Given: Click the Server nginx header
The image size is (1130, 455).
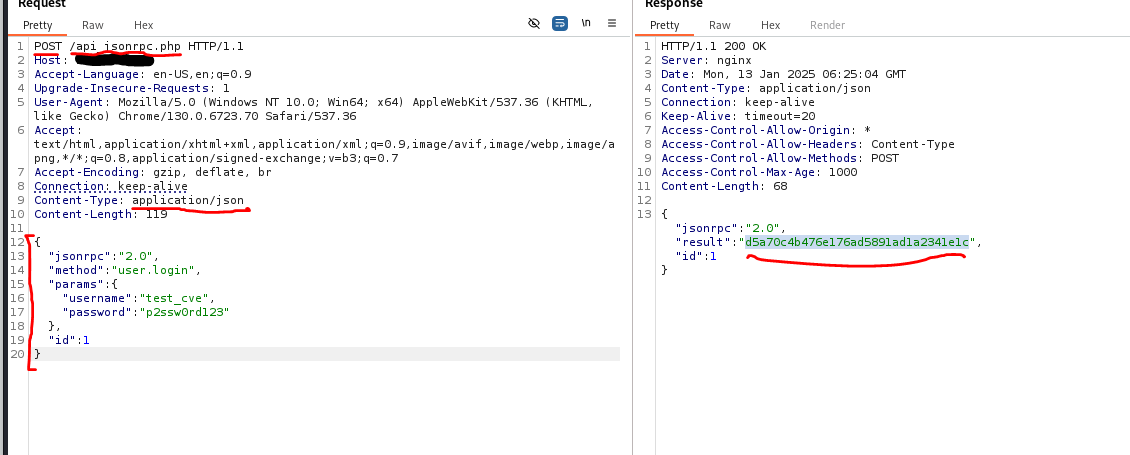Looking at the screenshot, I should [x=706, y=61].
